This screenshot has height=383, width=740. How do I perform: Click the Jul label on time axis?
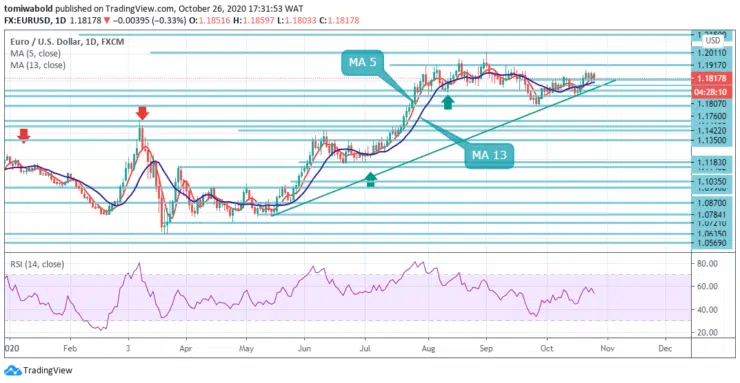click(365, 350)
